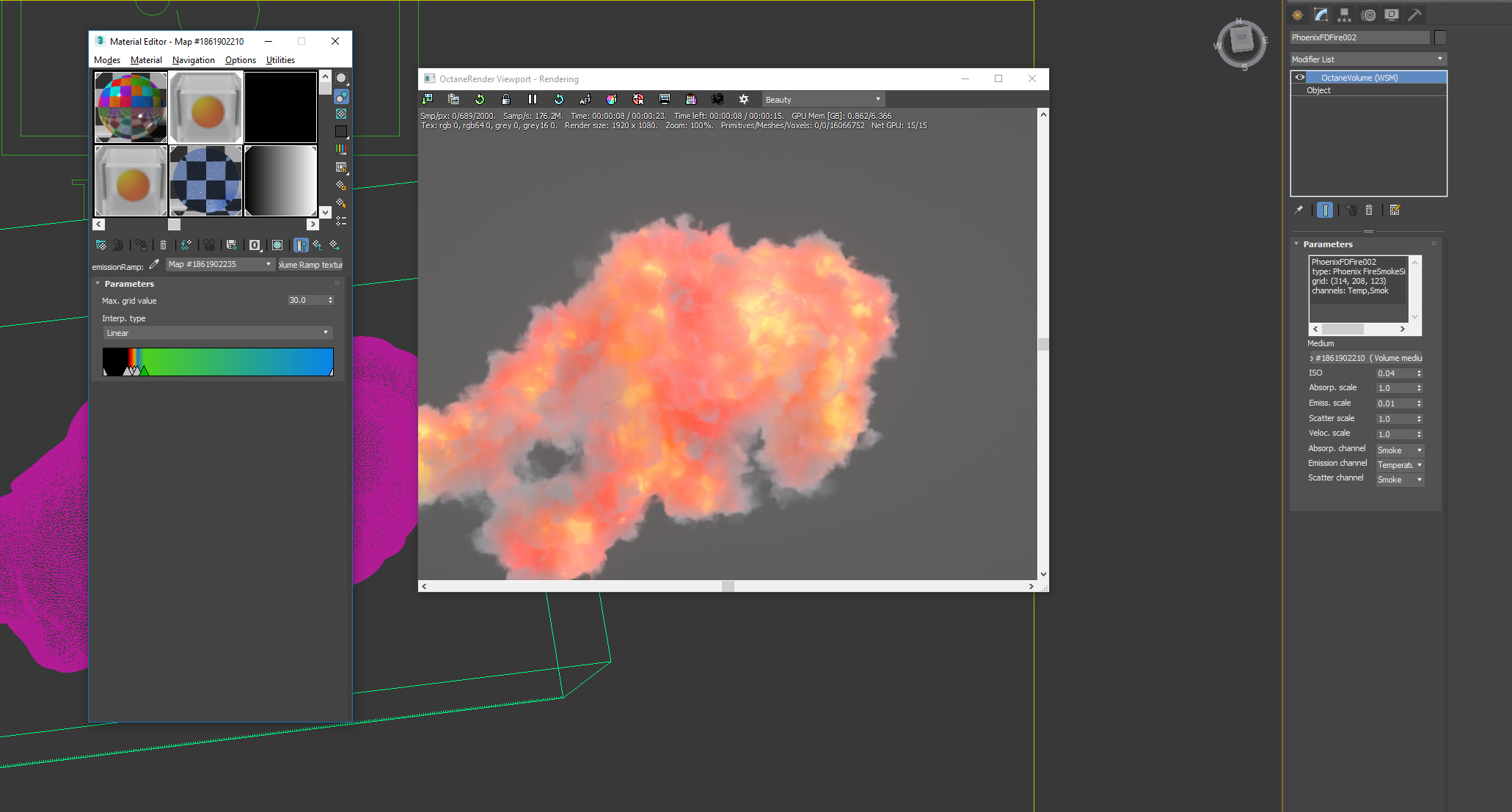This screenshot has width=1512, height=812.
Task: Open the Navigation menu
Action: point(193,60)
